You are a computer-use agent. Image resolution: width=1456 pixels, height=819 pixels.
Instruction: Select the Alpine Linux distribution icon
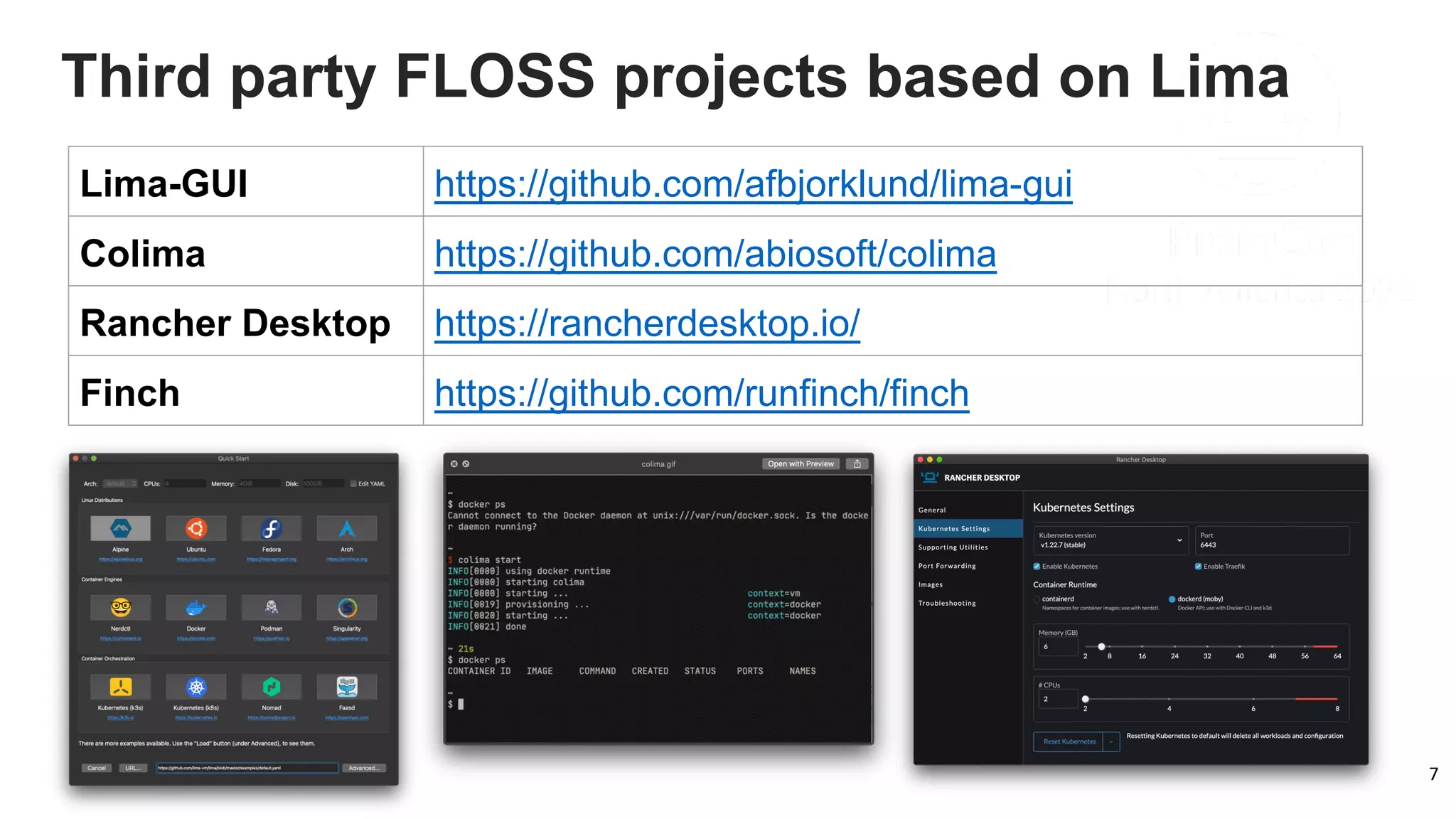[121, 529]
